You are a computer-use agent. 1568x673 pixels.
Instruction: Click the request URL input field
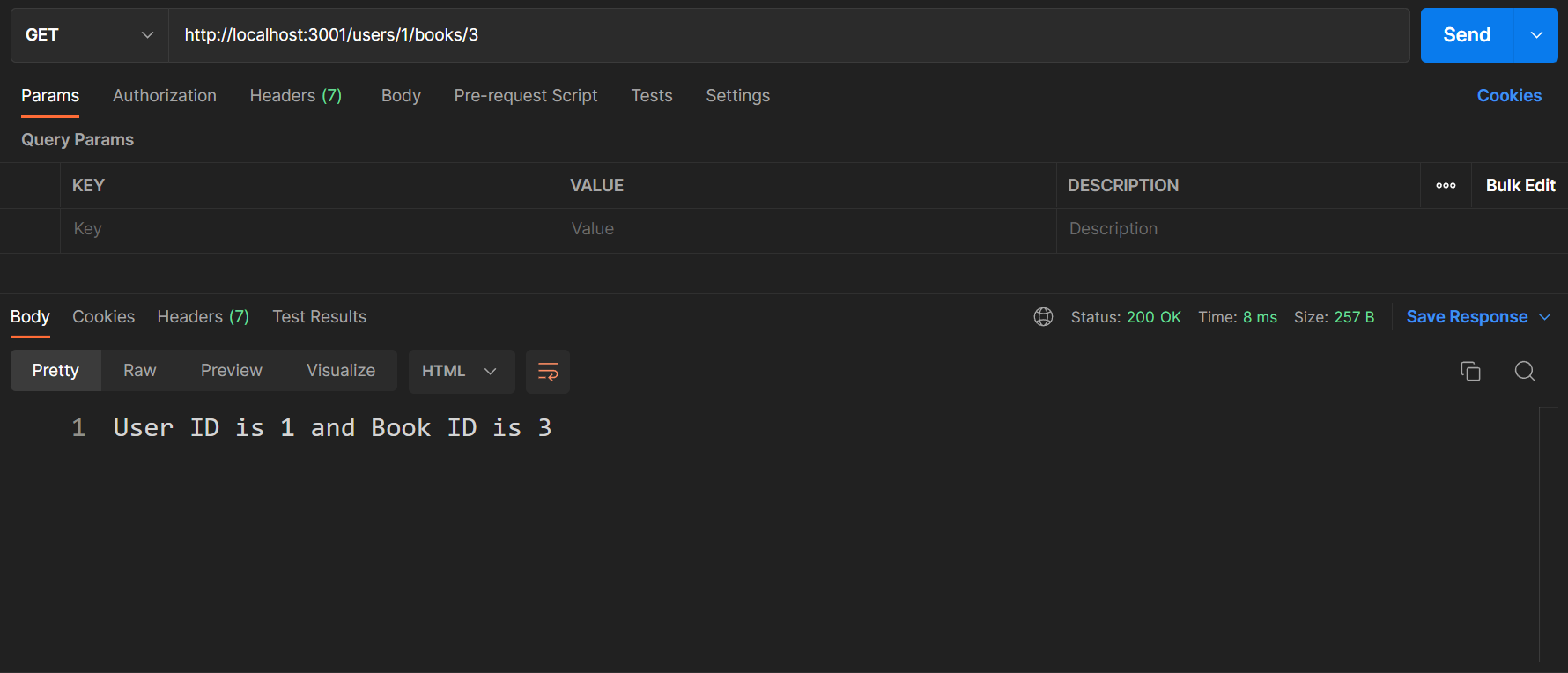(789, 35)
